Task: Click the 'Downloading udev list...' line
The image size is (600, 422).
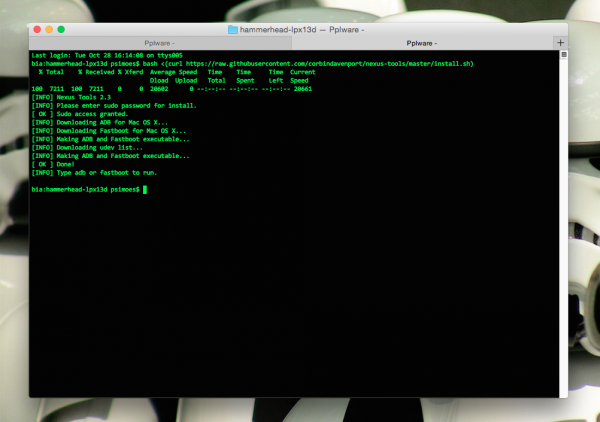Action: pyautogui.click(x=99, y=148)
